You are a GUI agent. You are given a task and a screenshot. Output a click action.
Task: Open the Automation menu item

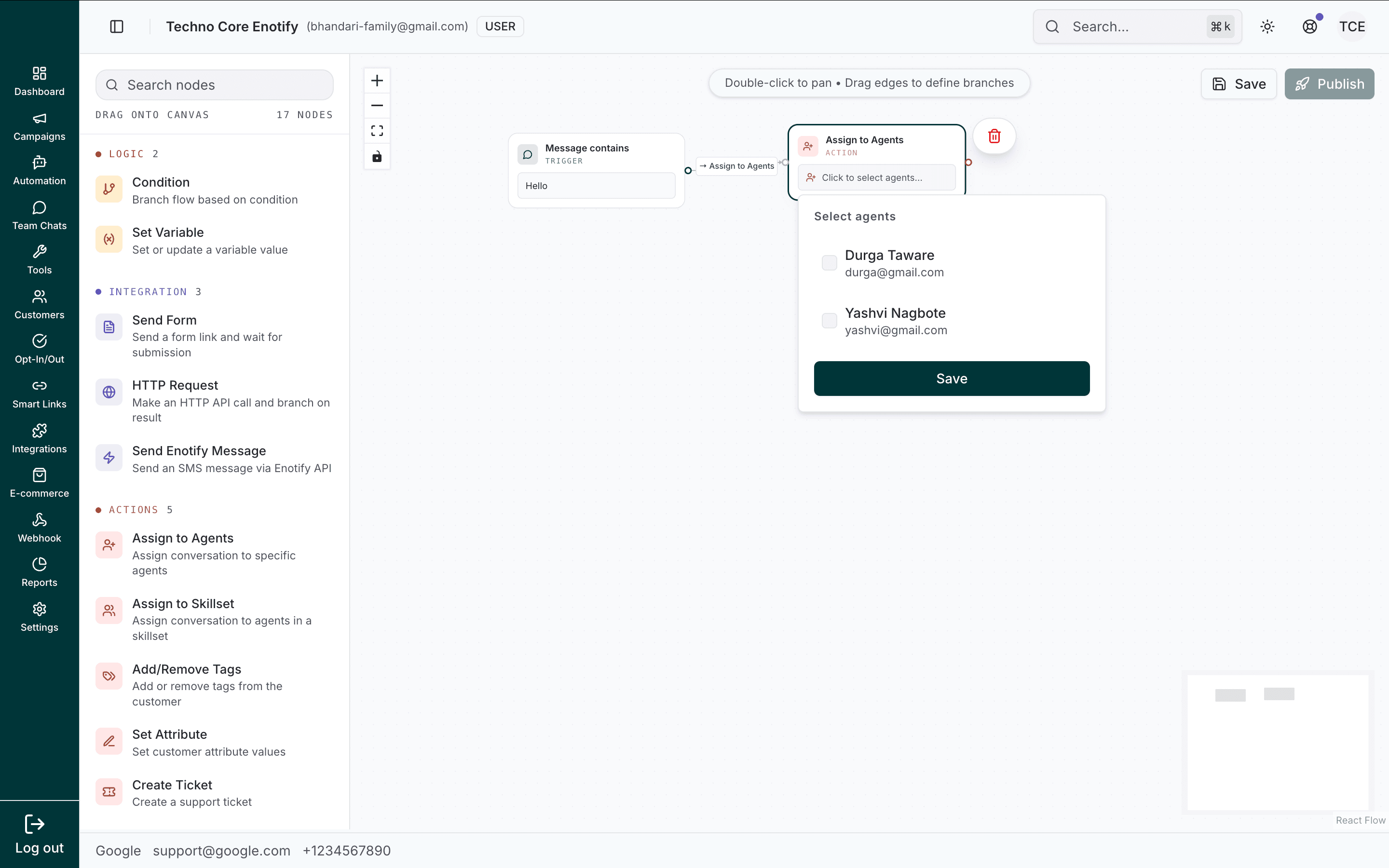39,171
